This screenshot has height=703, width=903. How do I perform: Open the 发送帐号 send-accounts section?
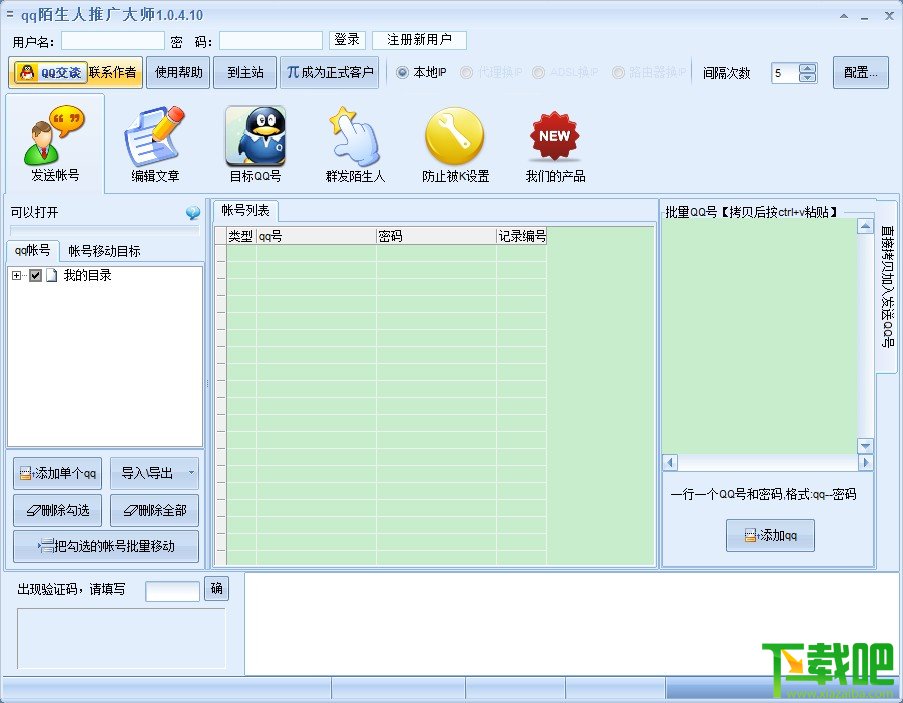pyautogui.click(x=55, y=143)
